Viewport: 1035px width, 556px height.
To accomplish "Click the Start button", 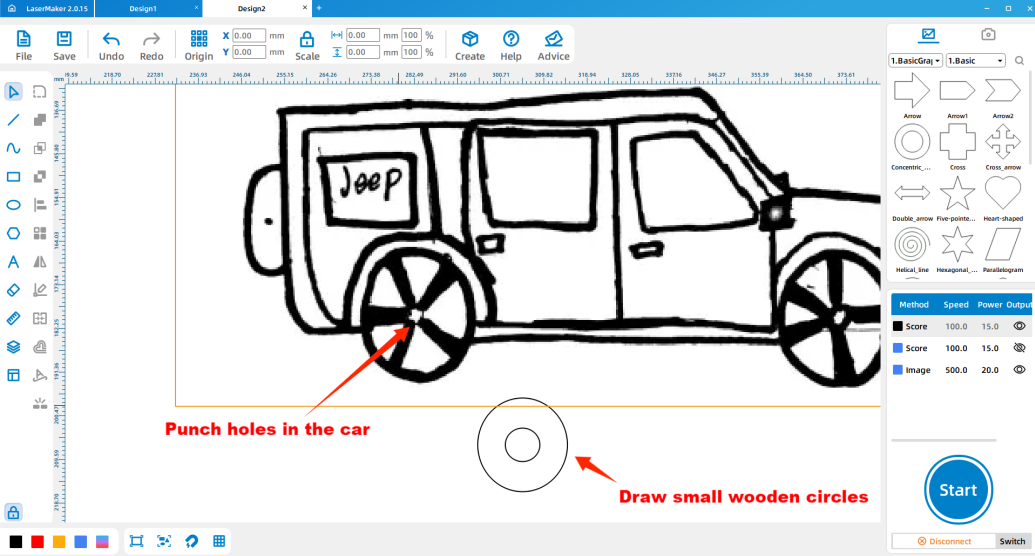I will tap(958, 490).
